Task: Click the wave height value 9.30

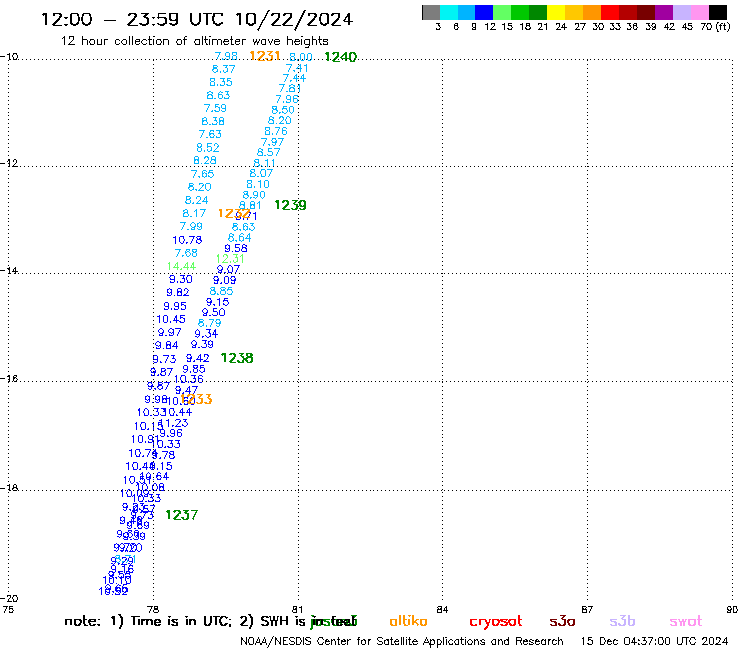Action: coord(181,279)
